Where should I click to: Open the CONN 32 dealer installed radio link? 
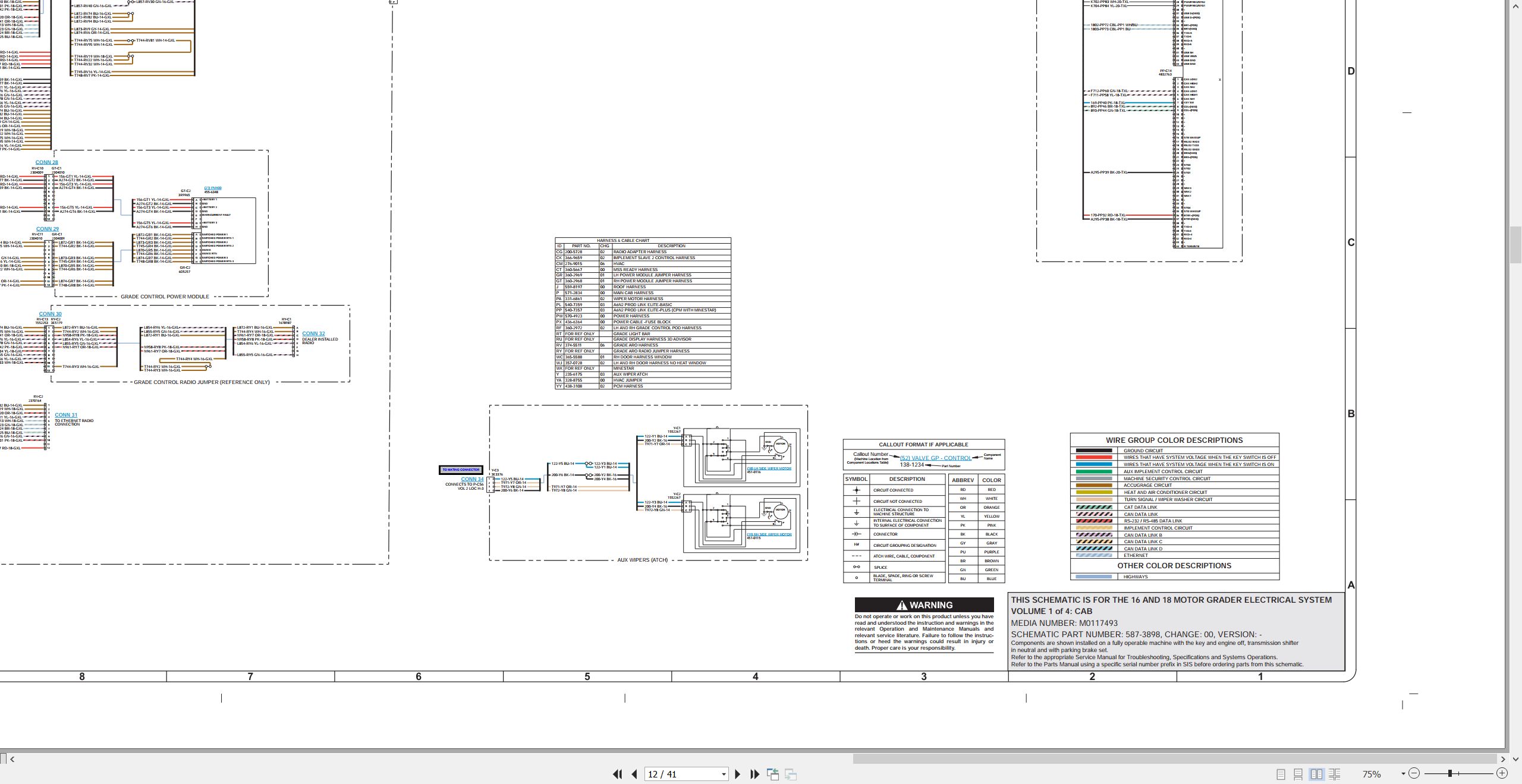(313, 333)
